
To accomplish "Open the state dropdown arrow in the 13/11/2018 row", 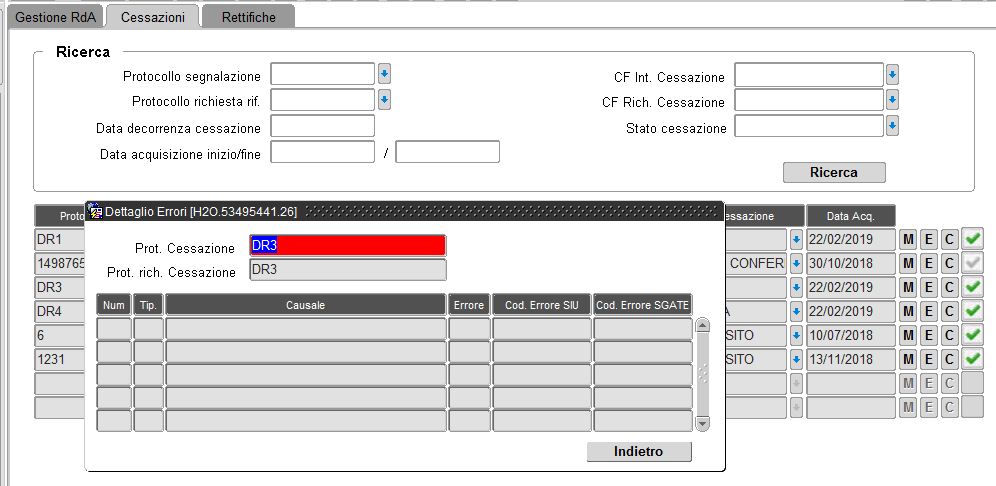I will click(x=797, y=360).
